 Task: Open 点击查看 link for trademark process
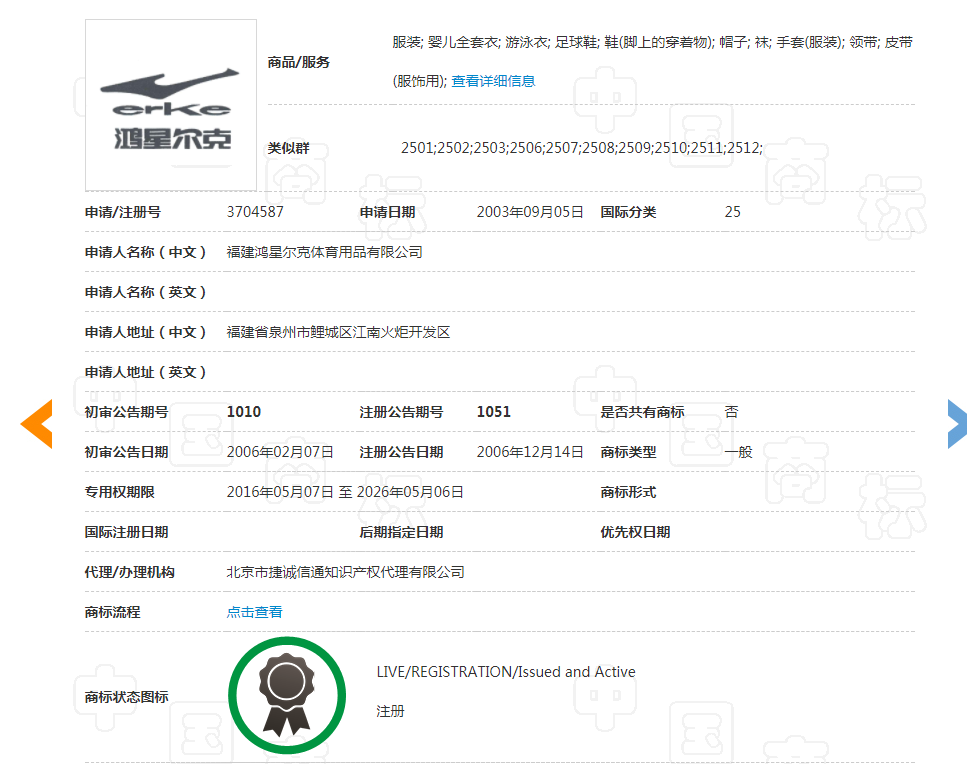click(254, 612)
